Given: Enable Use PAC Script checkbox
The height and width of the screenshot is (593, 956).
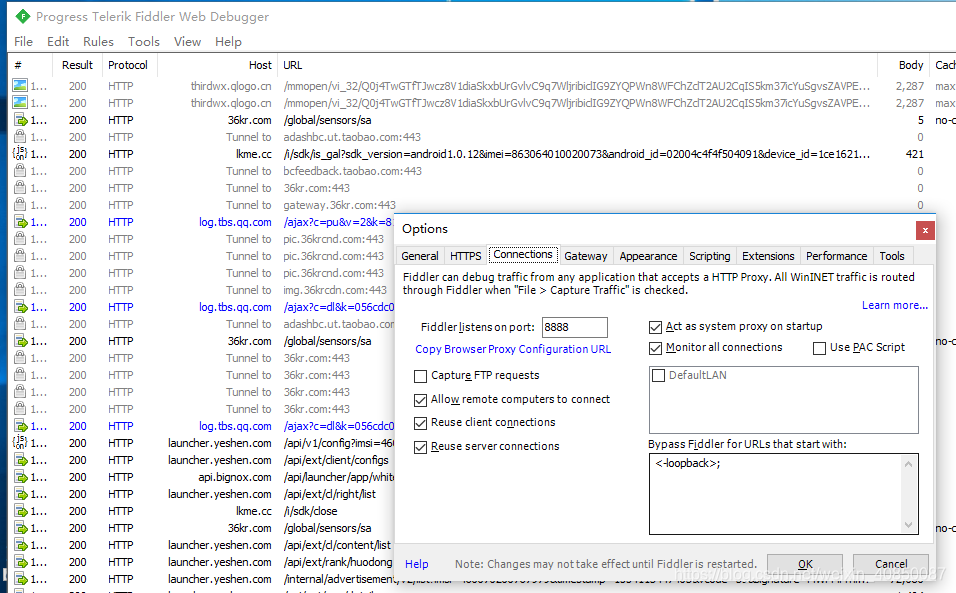Looking at the screenshot, I should [819, 348].
